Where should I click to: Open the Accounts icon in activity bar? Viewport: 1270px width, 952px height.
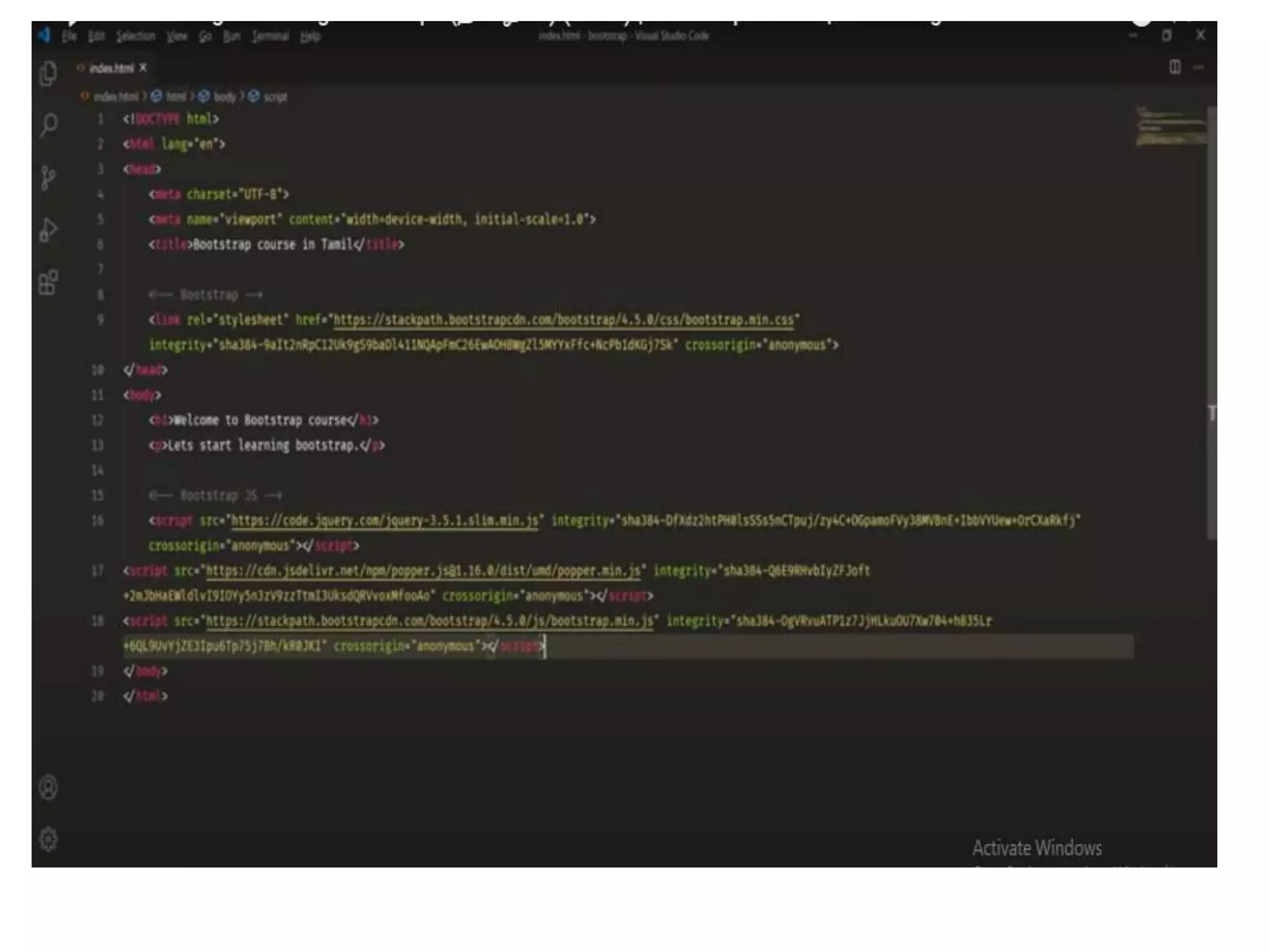pos(48,787)
